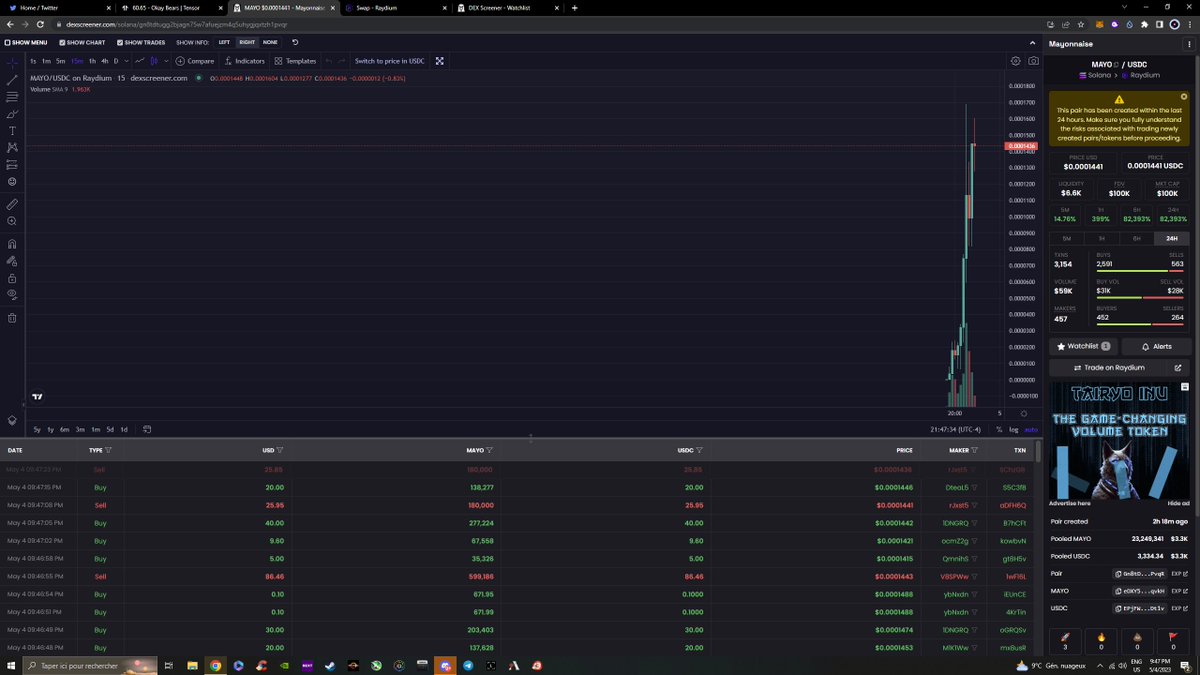
Task: Select the 1d date range
Action: [x=124, y=429]
